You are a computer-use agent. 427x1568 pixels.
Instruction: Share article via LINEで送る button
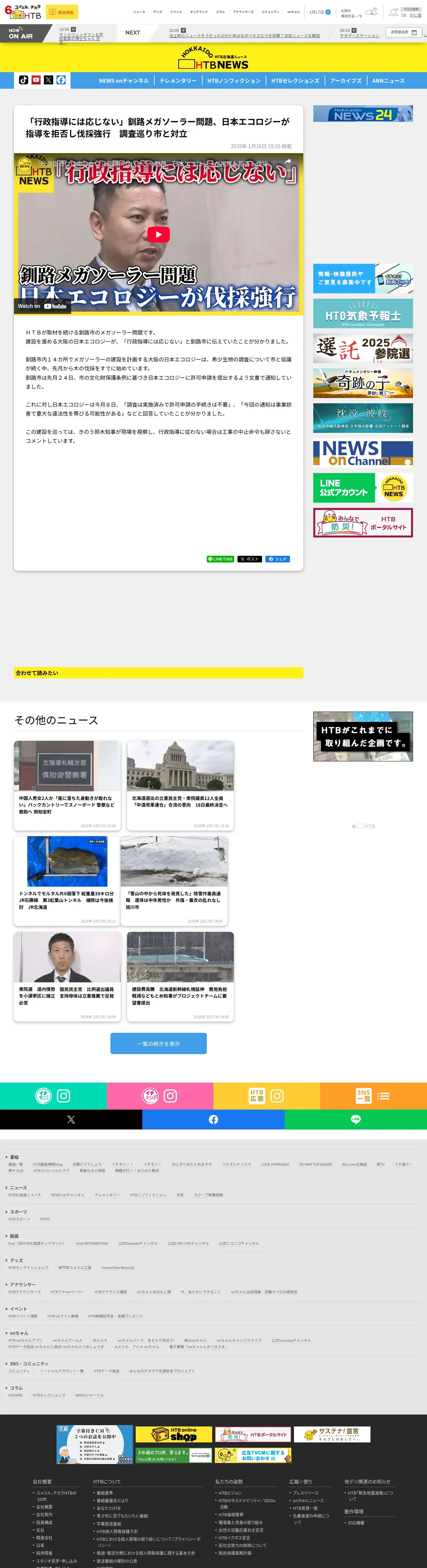220,559
